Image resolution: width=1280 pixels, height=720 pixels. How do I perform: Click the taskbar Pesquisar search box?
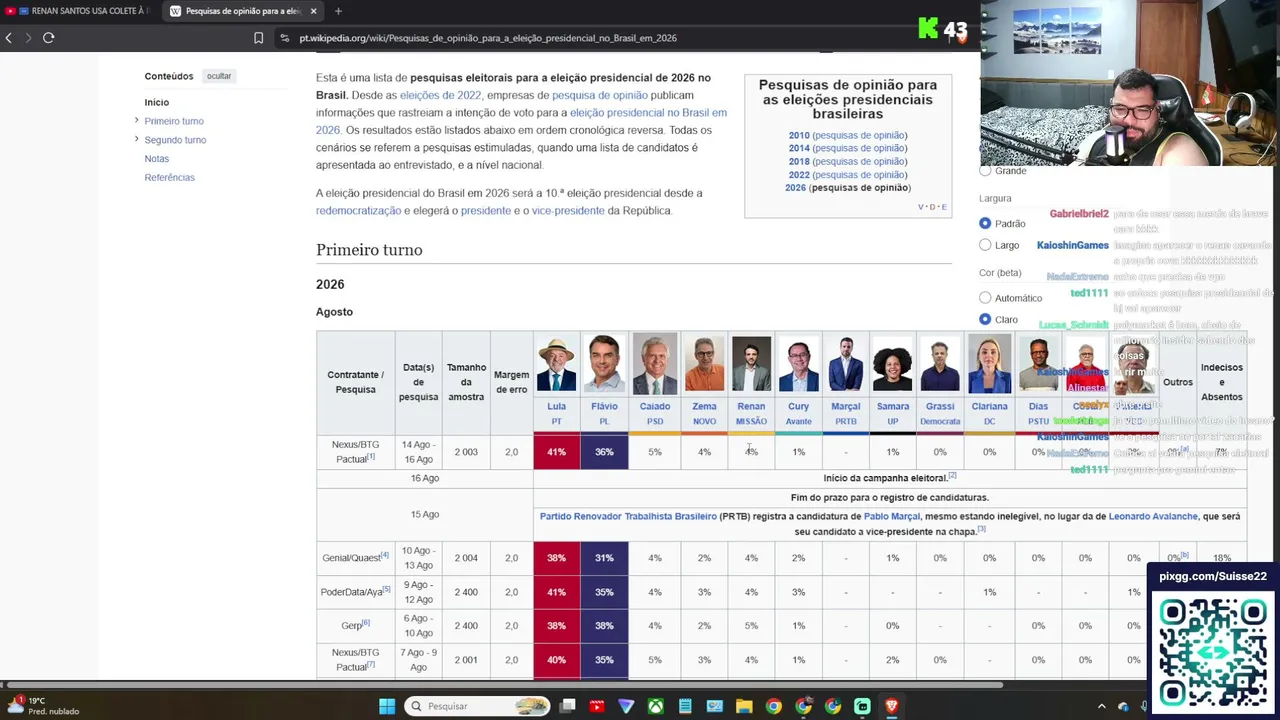click(x=476, y=706)
